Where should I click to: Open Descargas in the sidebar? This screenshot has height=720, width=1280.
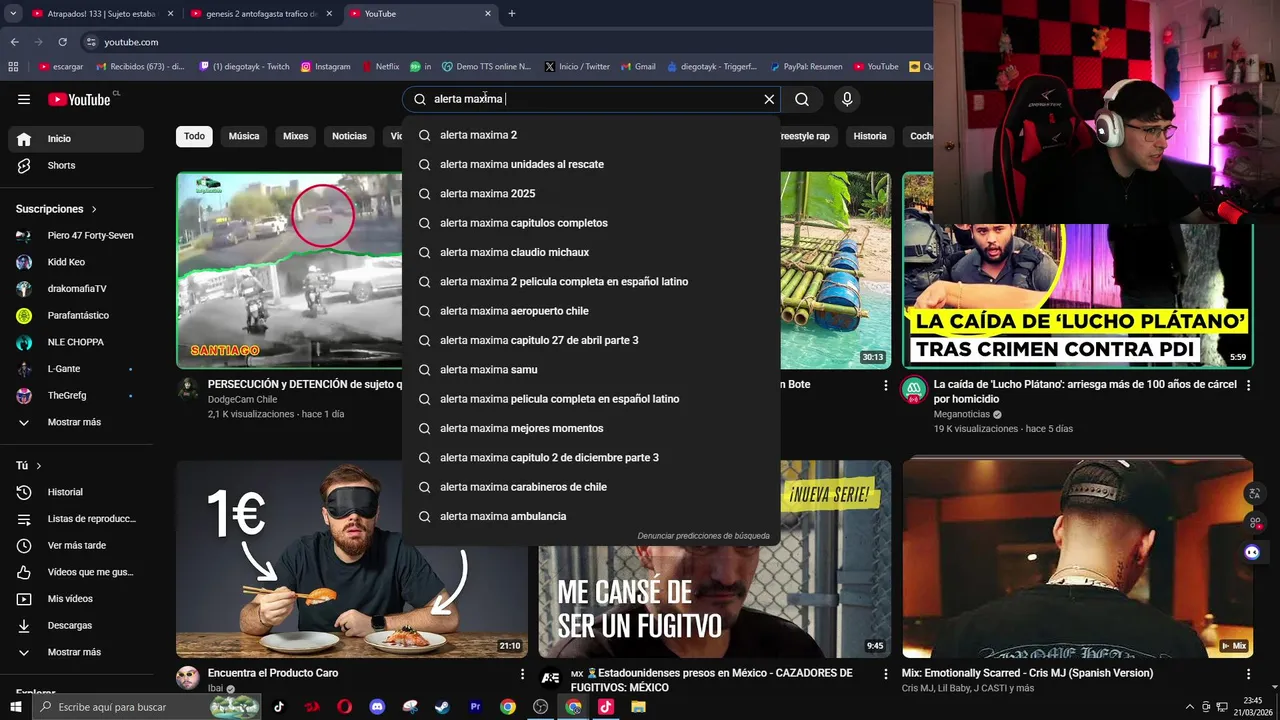click(x=76, y=625)
